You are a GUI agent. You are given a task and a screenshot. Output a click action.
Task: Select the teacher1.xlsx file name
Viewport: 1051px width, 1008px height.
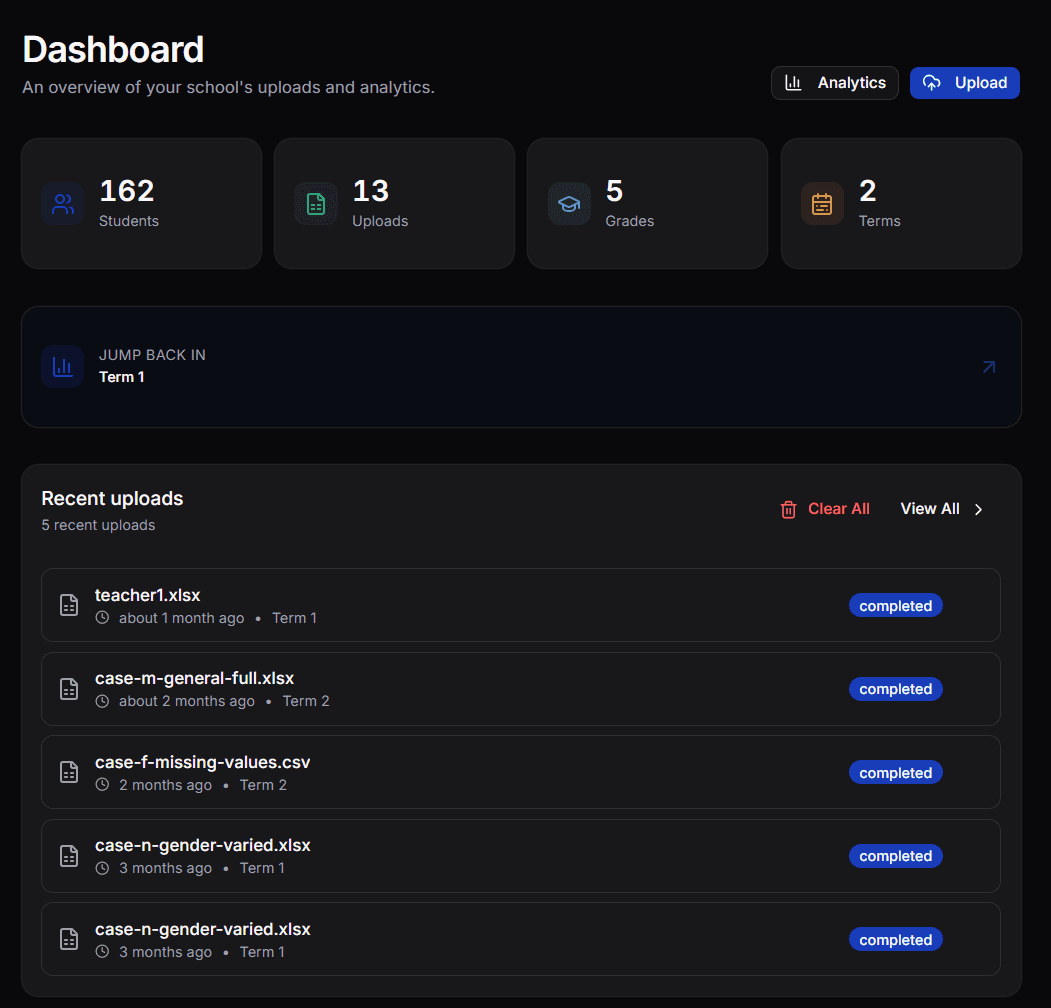click(147, 595)
